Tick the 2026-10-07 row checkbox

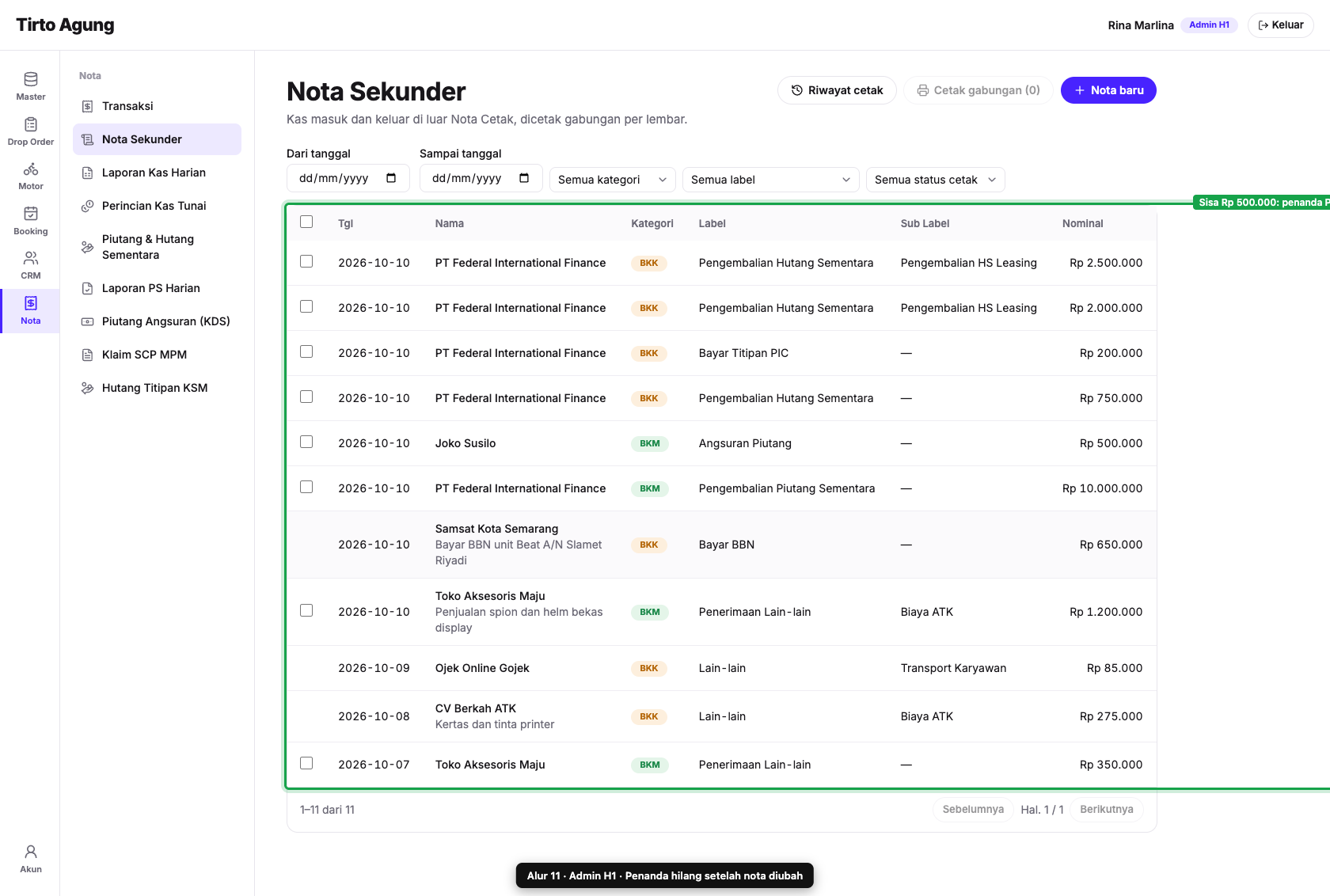pyautogui.click(x=306, y=763)
